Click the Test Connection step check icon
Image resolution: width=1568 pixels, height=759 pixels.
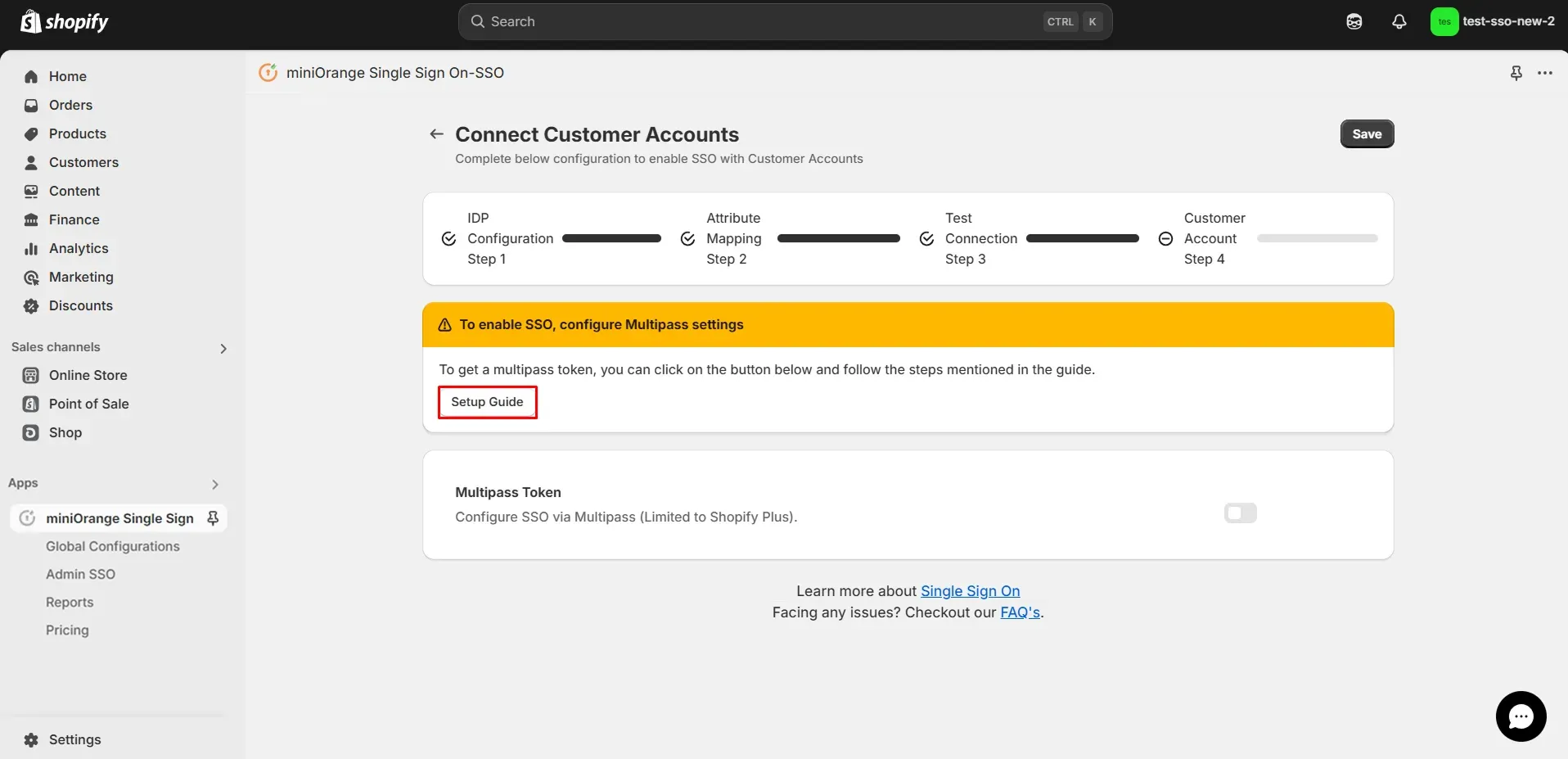click(926, 238)
